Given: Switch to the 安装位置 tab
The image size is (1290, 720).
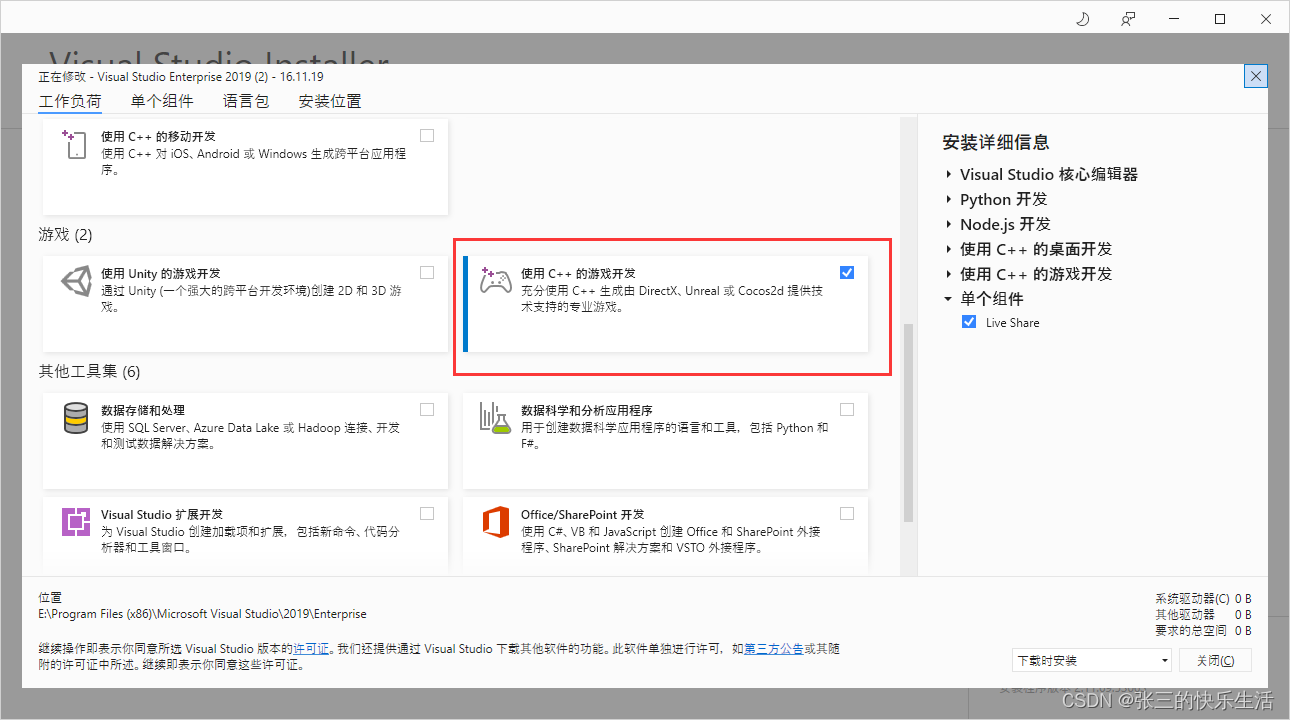Looking at the screenshot, I should pos(330,101).
